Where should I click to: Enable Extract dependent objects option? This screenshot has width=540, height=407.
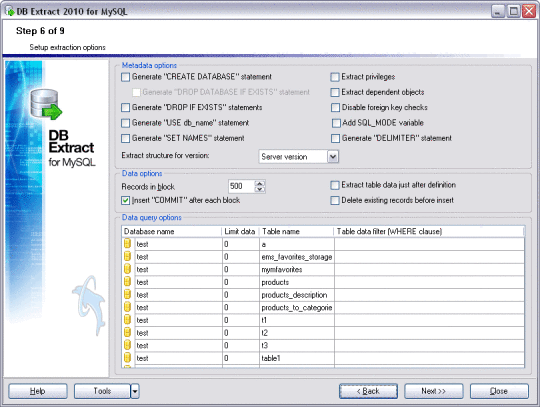[335, 92]
